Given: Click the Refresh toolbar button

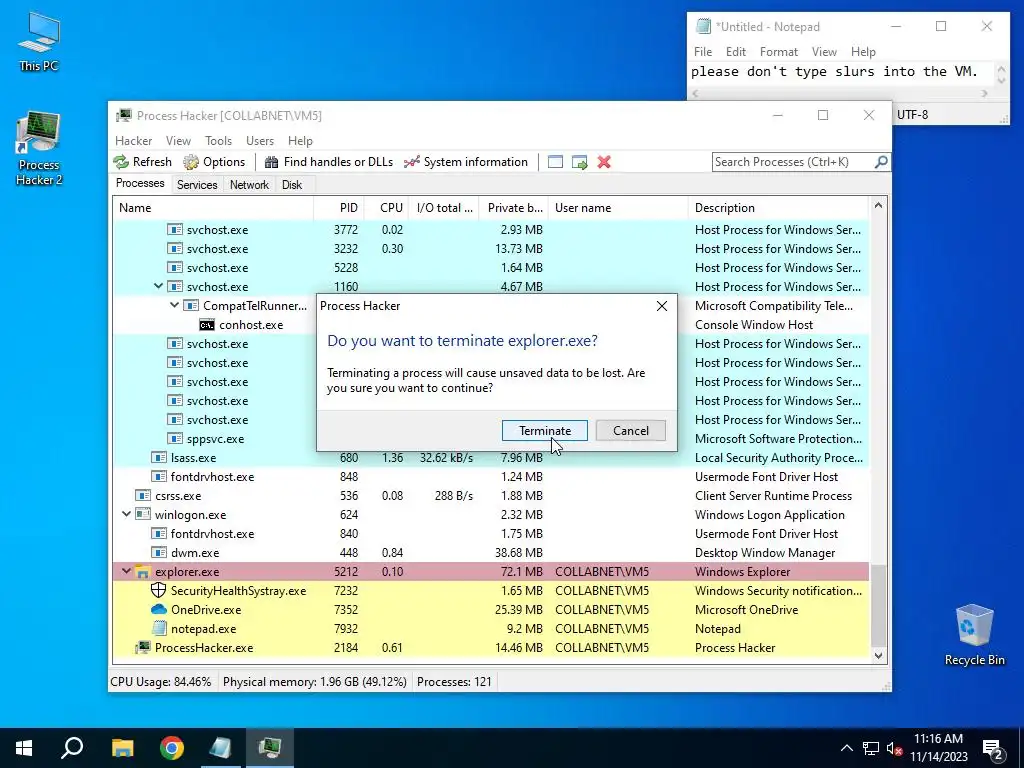Looking at the screenshot, I should tap(142, 162).
